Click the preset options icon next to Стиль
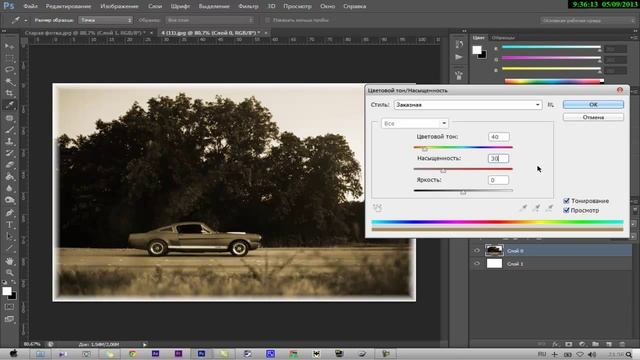Viewport: 640px width, 360px height. point(551,105)
